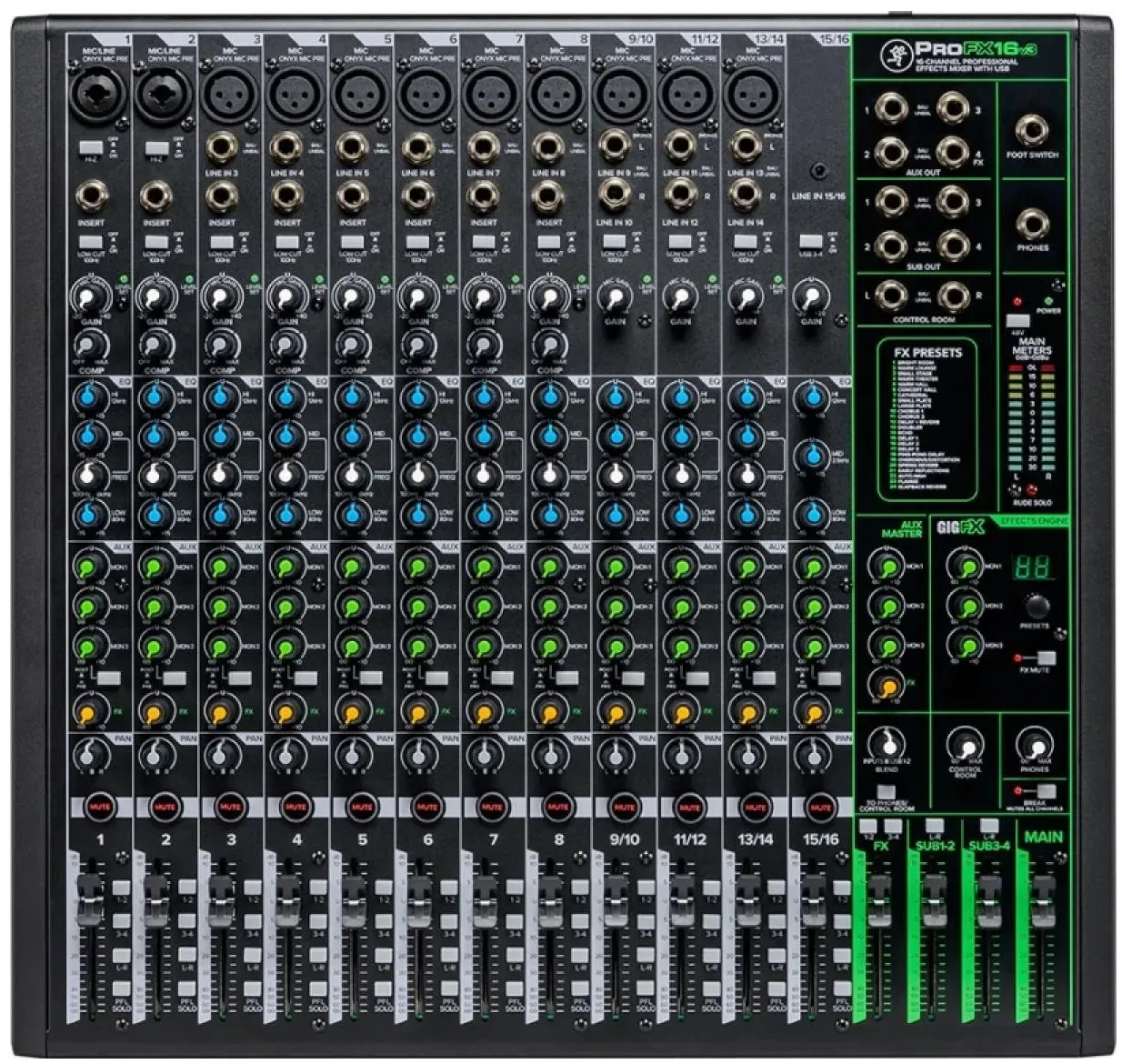Click the Foot Switch jack

1032,131
